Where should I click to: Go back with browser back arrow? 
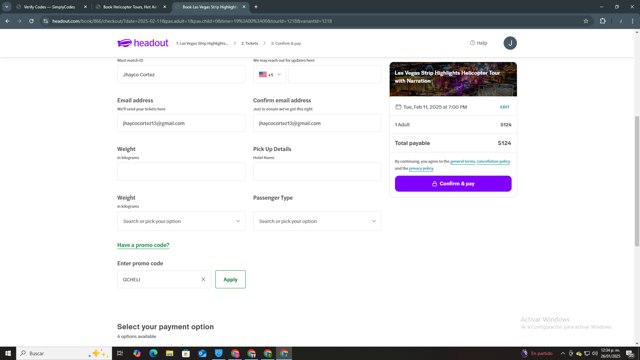[x=7, y=21]
